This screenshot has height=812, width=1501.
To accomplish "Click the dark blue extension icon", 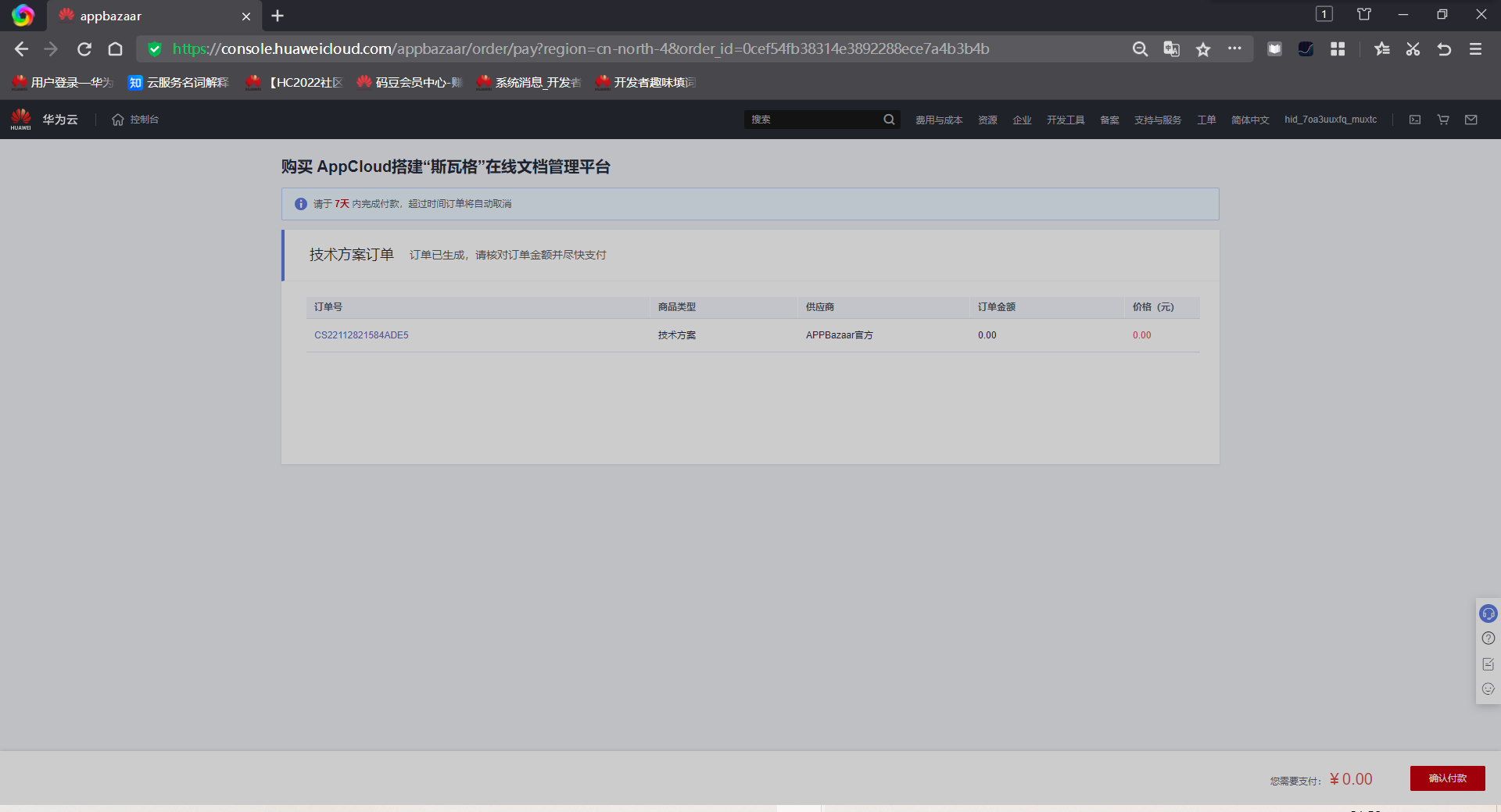I will pyautogui.click(x=1306, y=49).
